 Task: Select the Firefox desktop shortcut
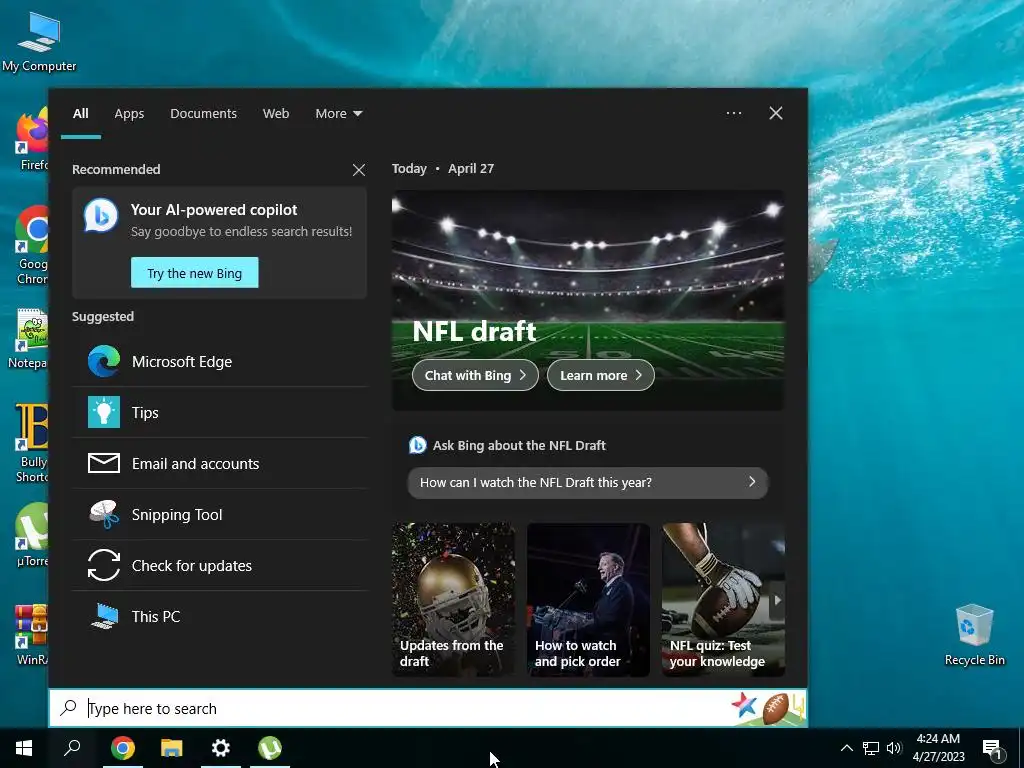pos(31,140)
